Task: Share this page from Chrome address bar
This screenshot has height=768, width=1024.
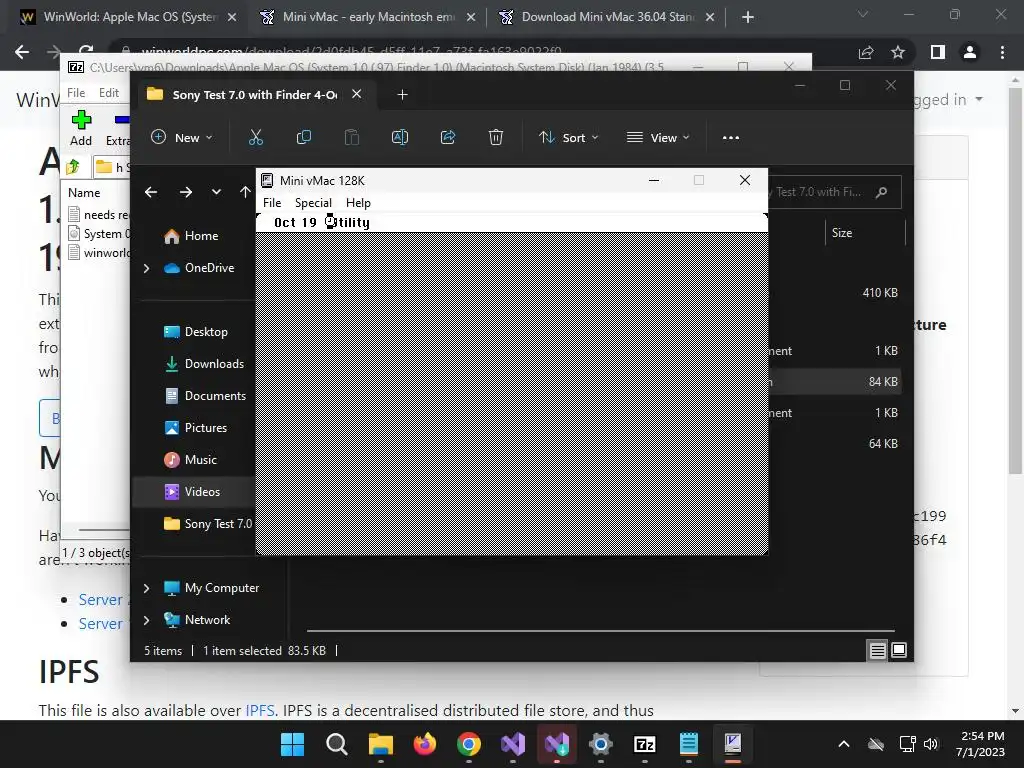Action: pos(866,52)
